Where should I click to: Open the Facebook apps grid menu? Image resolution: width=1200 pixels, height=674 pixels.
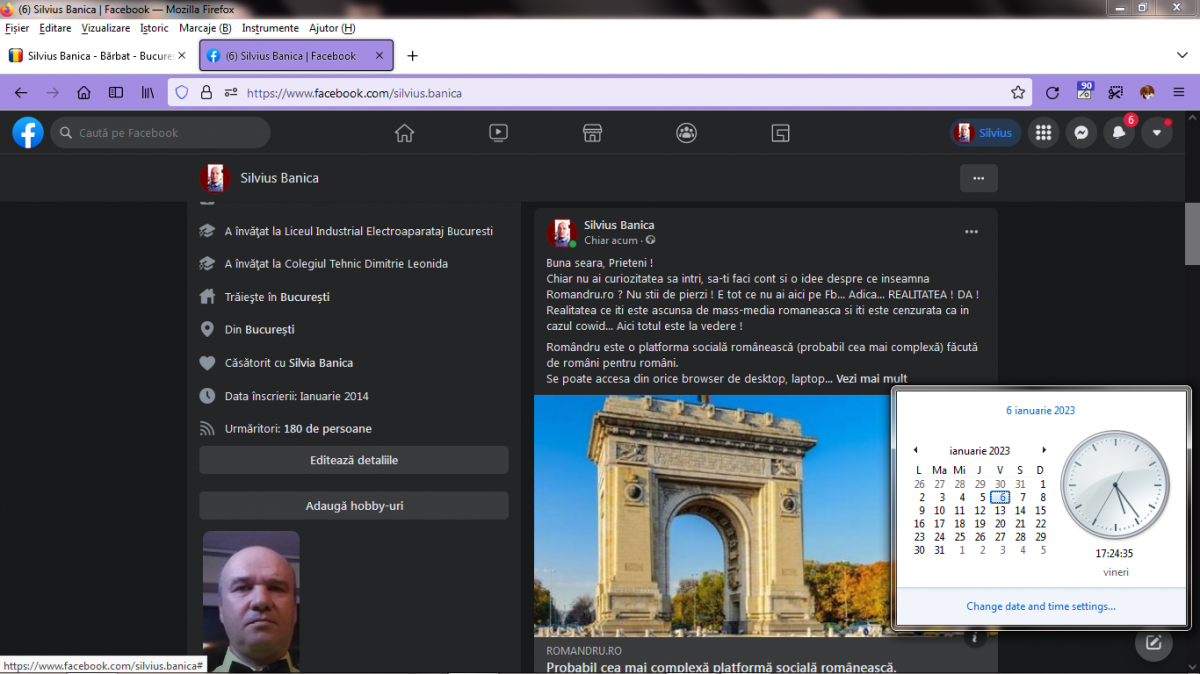click(x=1043, y=133)
